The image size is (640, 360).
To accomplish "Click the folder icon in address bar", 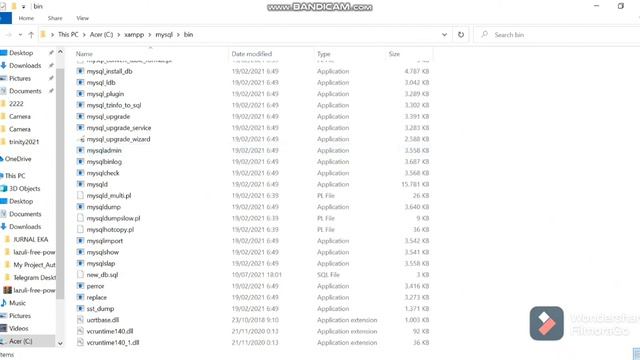I will pyautogui.click(x=43, y=35).
